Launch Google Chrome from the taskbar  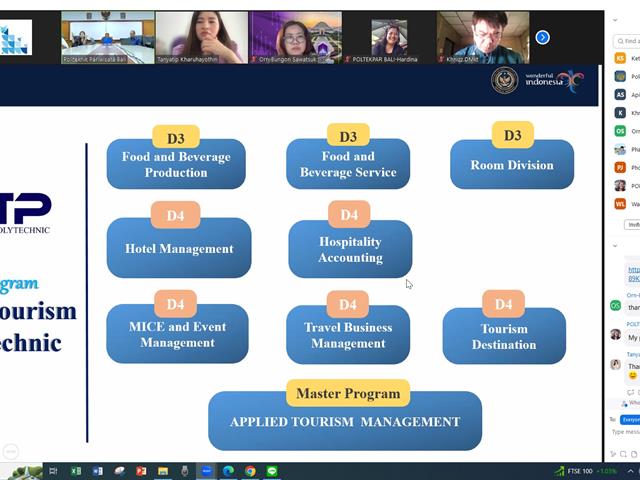(250, 471)
